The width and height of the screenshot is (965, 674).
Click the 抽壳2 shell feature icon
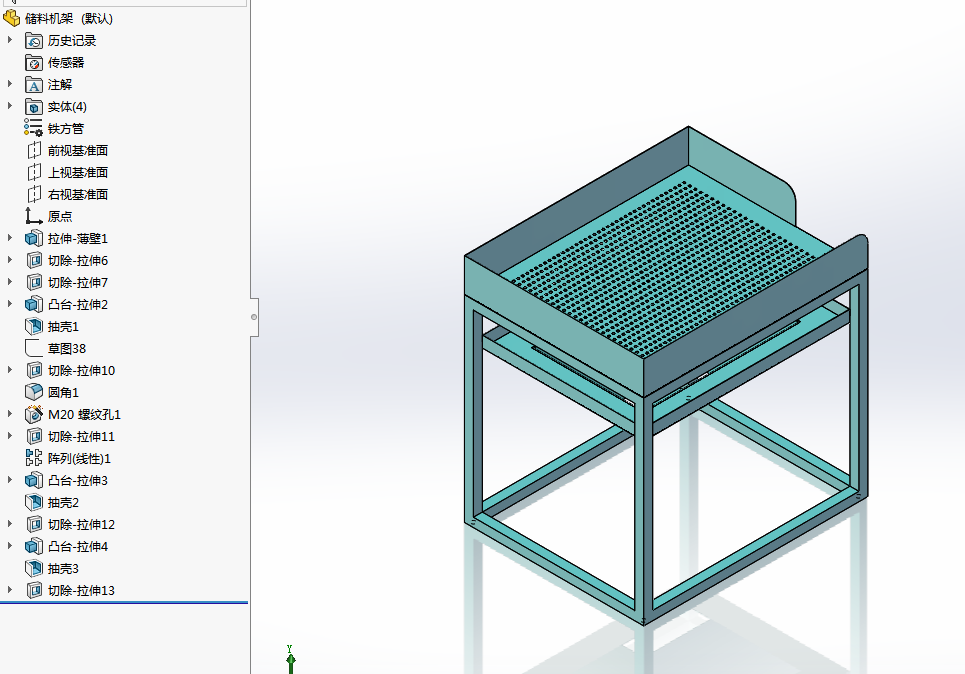[34, 503]
